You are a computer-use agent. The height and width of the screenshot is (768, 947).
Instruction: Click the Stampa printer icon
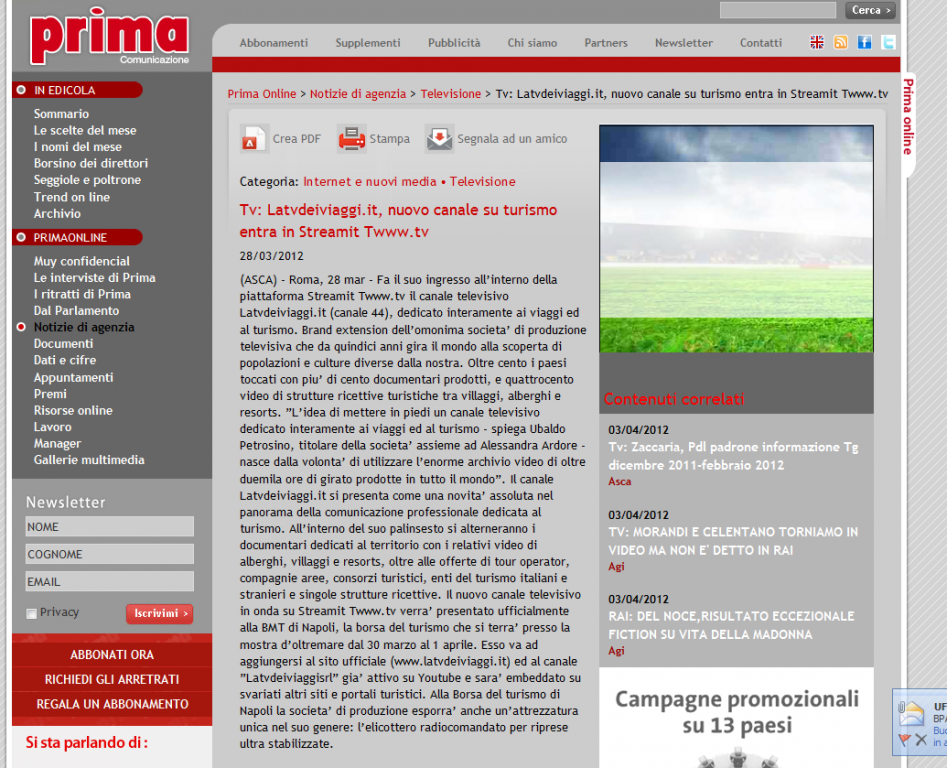pos(351,139)
